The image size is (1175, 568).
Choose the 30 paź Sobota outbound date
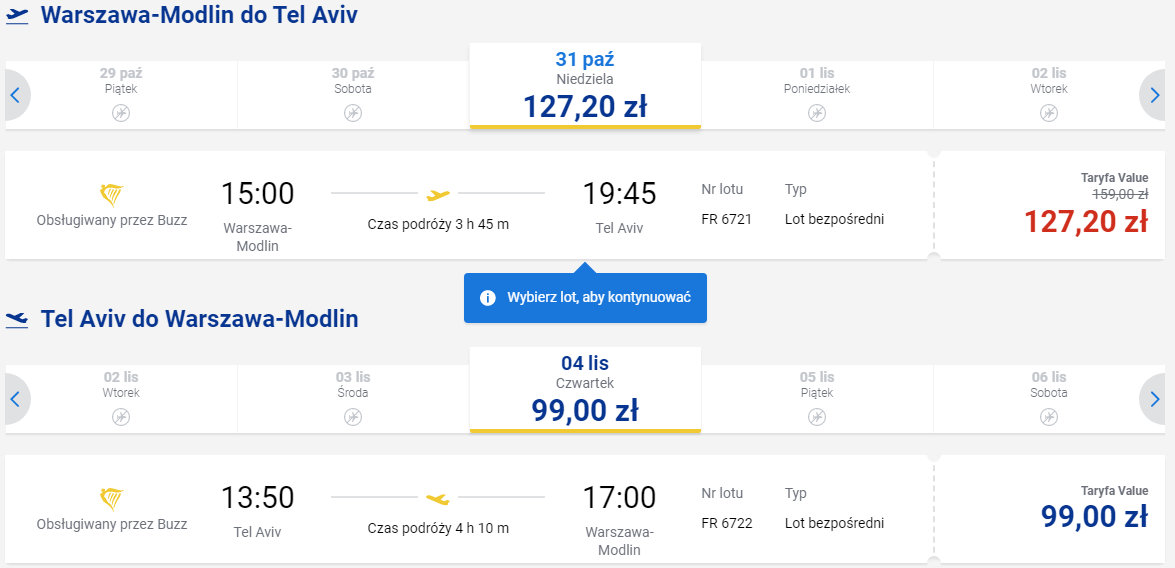[x=353, y=95]
